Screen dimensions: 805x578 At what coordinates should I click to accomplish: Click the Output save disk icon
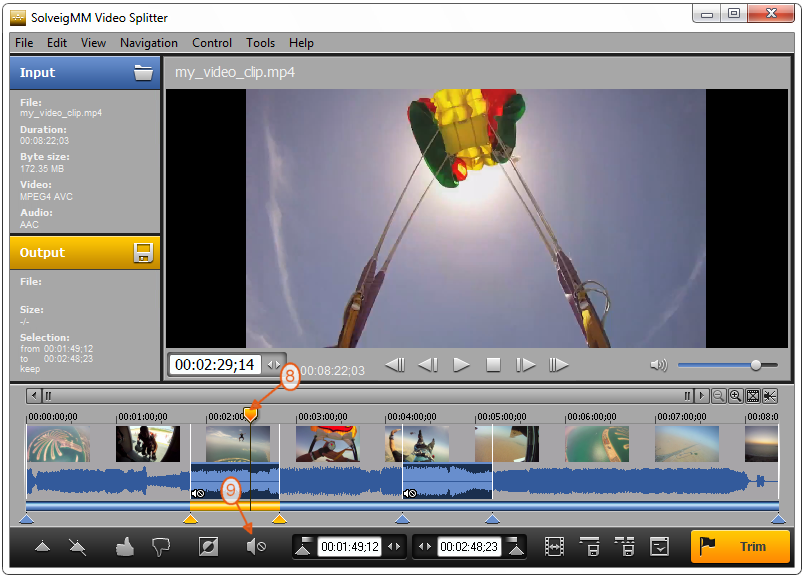tap(143, 253)
